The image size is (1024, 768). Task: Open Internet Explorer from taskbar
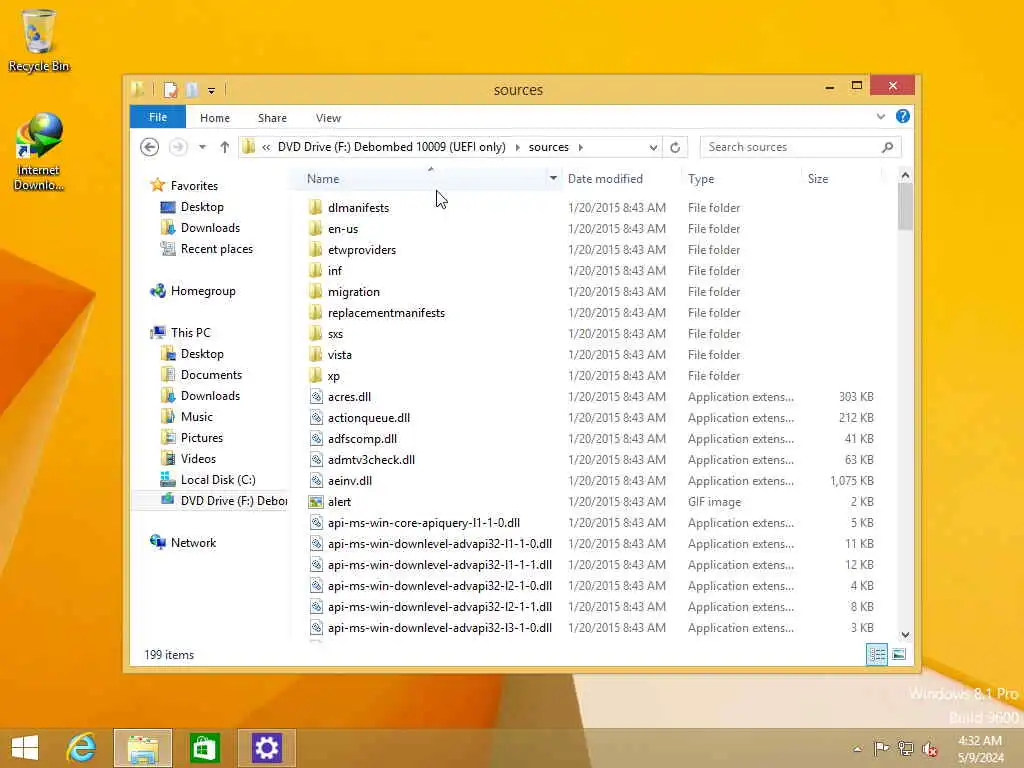[x=81, y=748]
